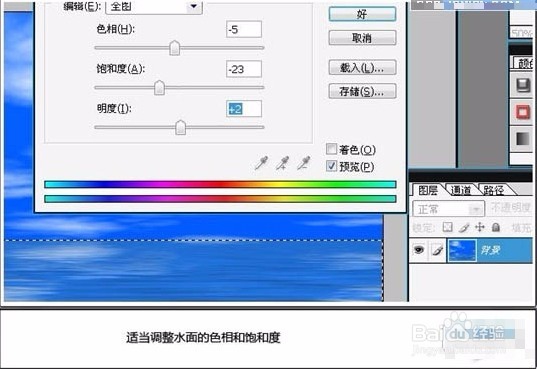Screen dimensions: 537x369
Task: Select the 背景 layer name
Action: pos(490,250)
